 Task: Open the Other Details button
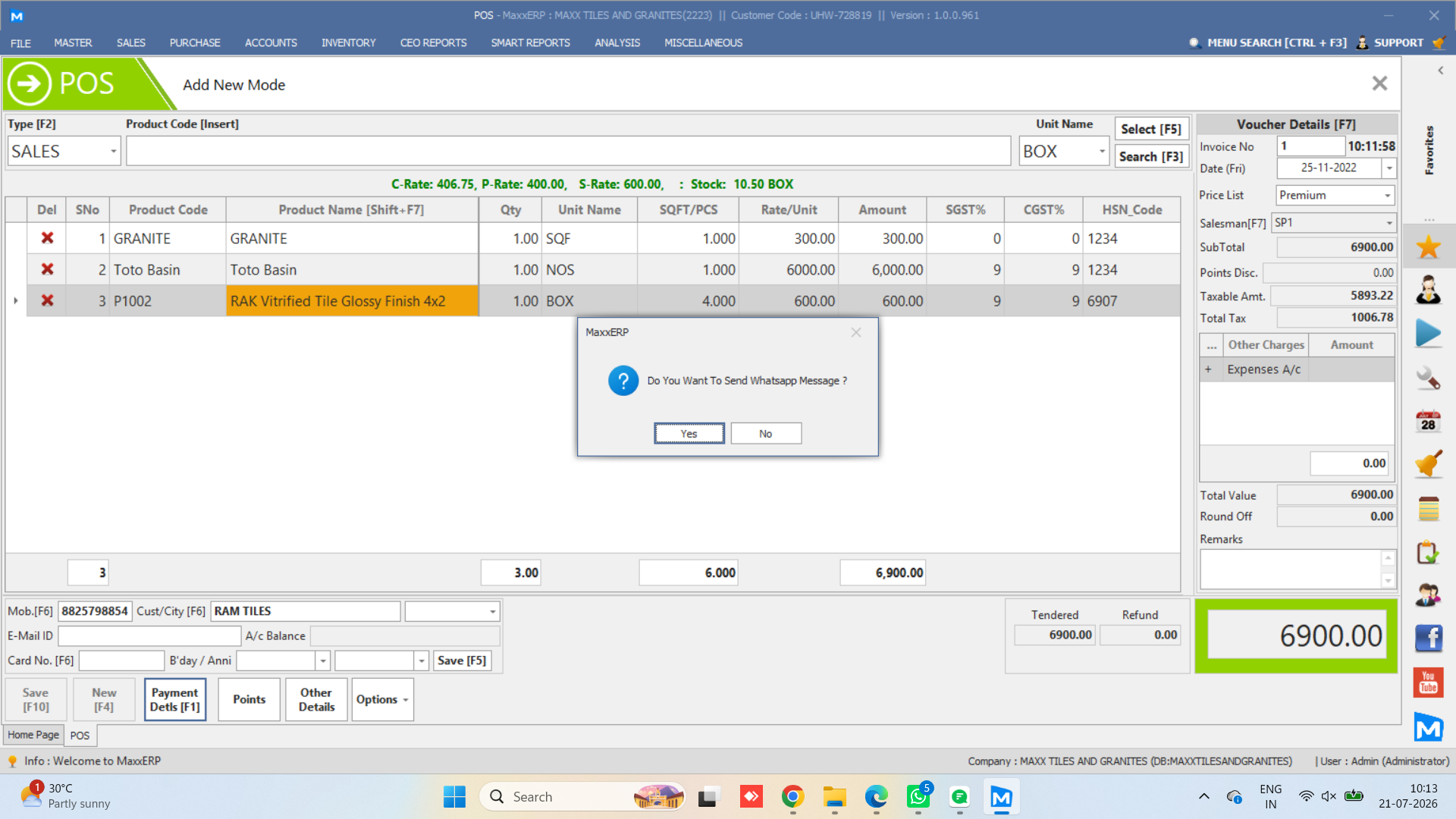[316, 699]
